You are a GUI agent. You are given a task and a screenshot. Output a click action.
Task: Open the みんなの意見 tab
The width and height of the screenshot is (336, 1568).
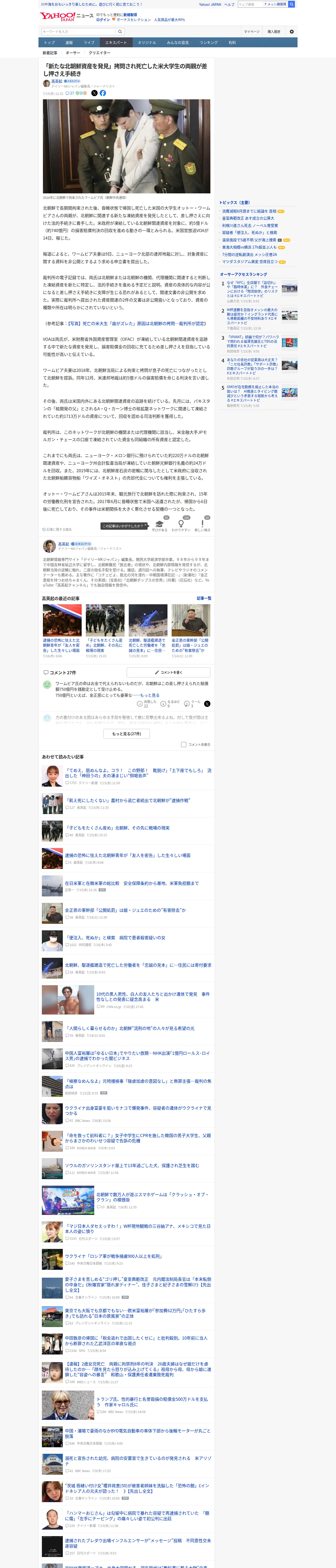(178, 43)
